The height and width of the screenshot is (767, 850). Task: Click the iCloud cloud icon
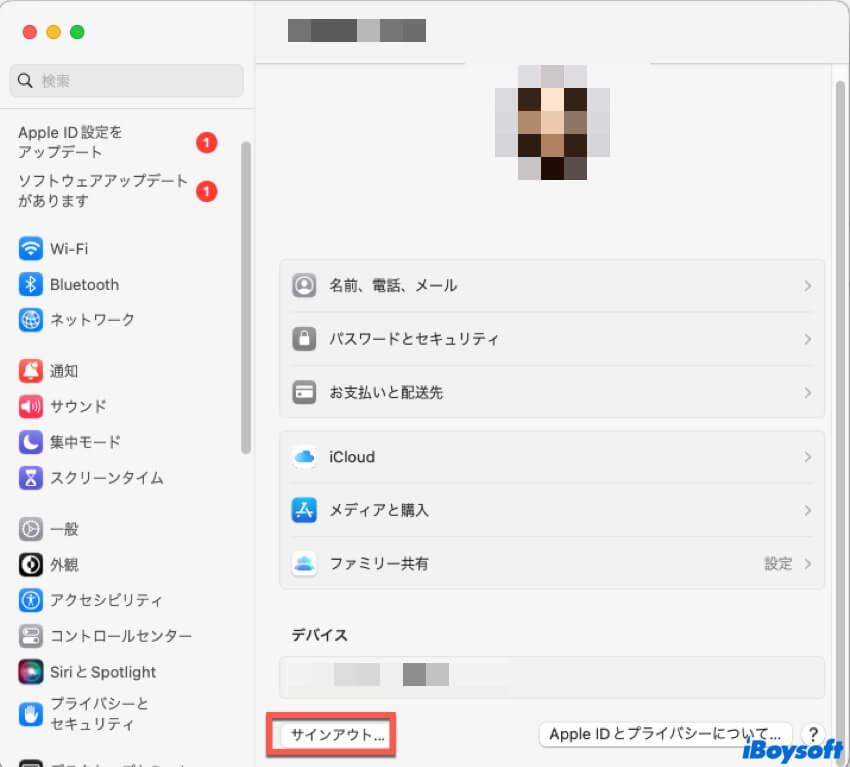pos(304,457)
